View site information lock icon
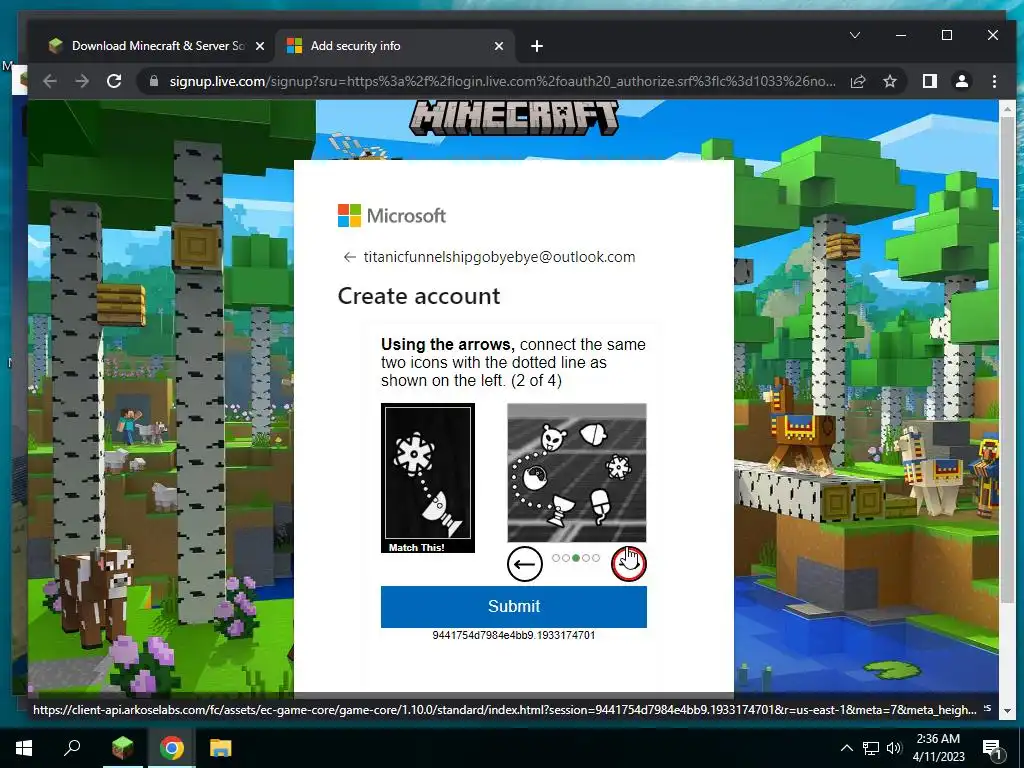Viewport: 1024px width, 768px height. point(154,81)
